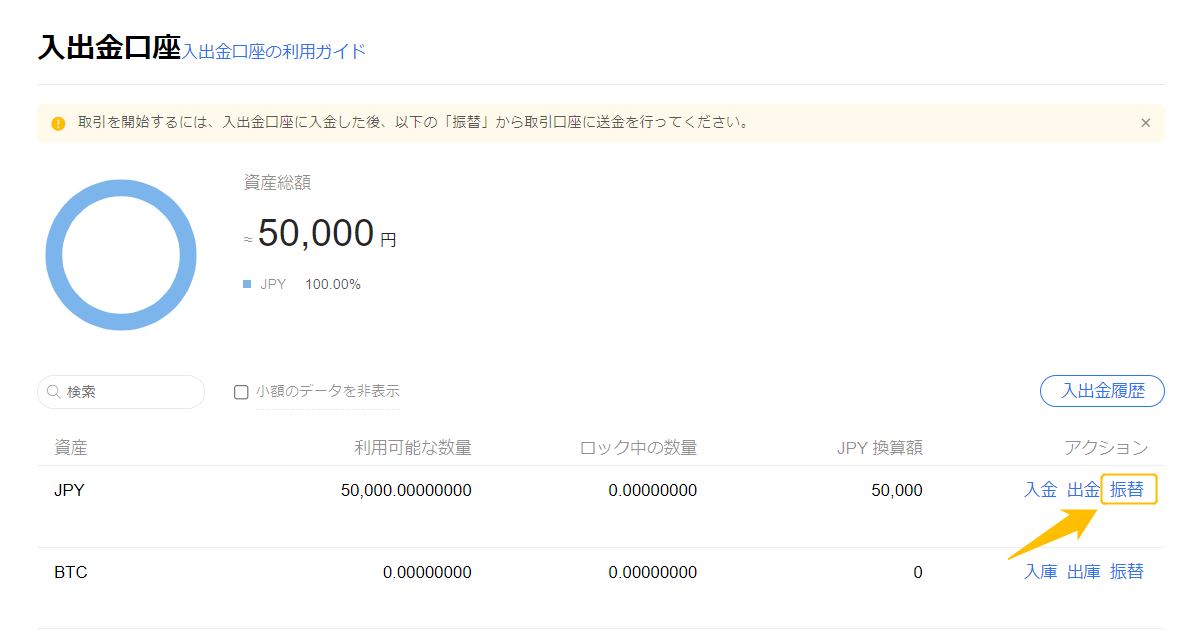This screenshot has width=1200, height=640.
Task: Click the 入出金口座 page heading
Action: coord(109,47)
